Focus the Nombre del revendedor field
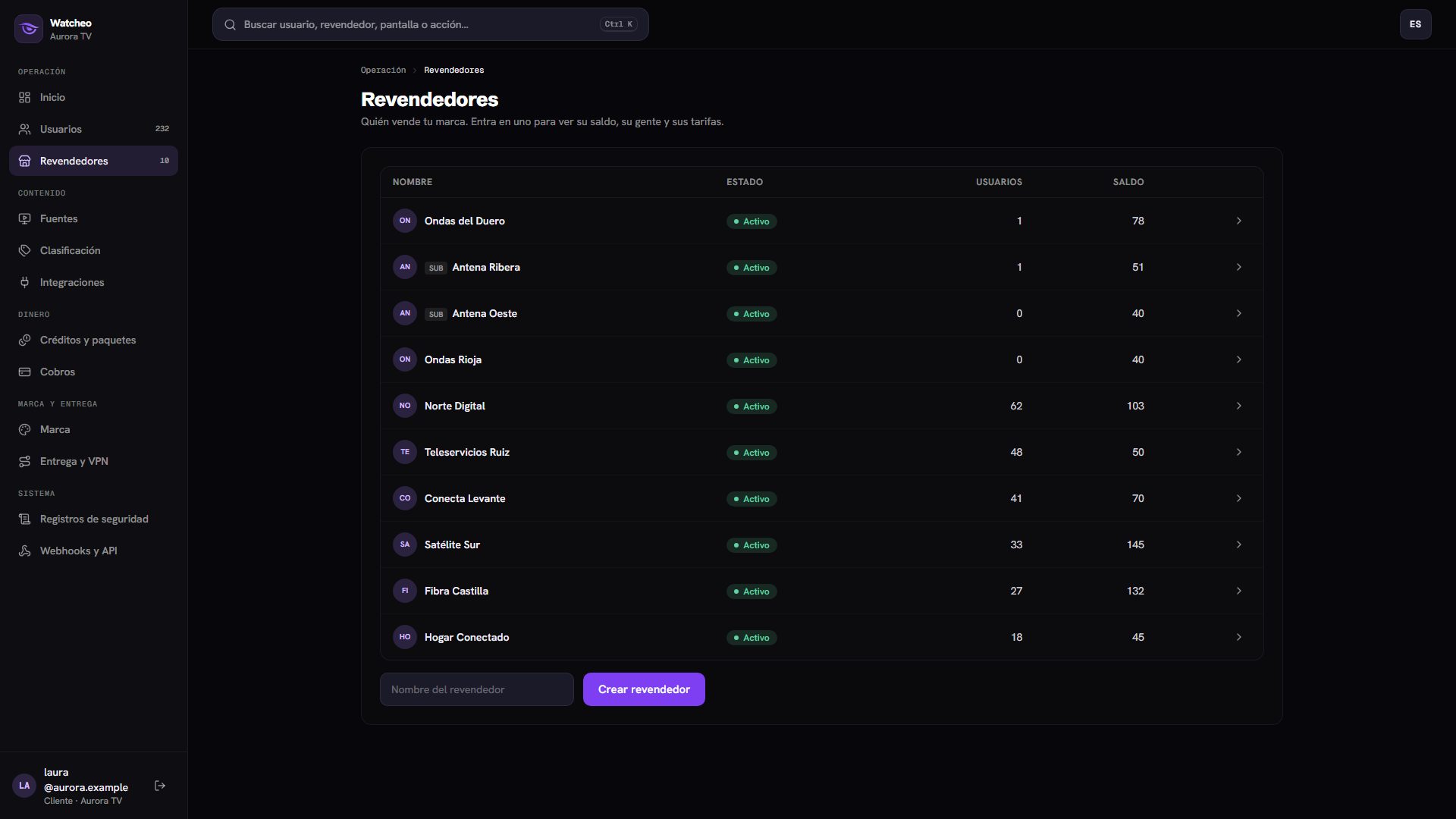Screen dimensions: 1456x819 click(x=476, y=689)
